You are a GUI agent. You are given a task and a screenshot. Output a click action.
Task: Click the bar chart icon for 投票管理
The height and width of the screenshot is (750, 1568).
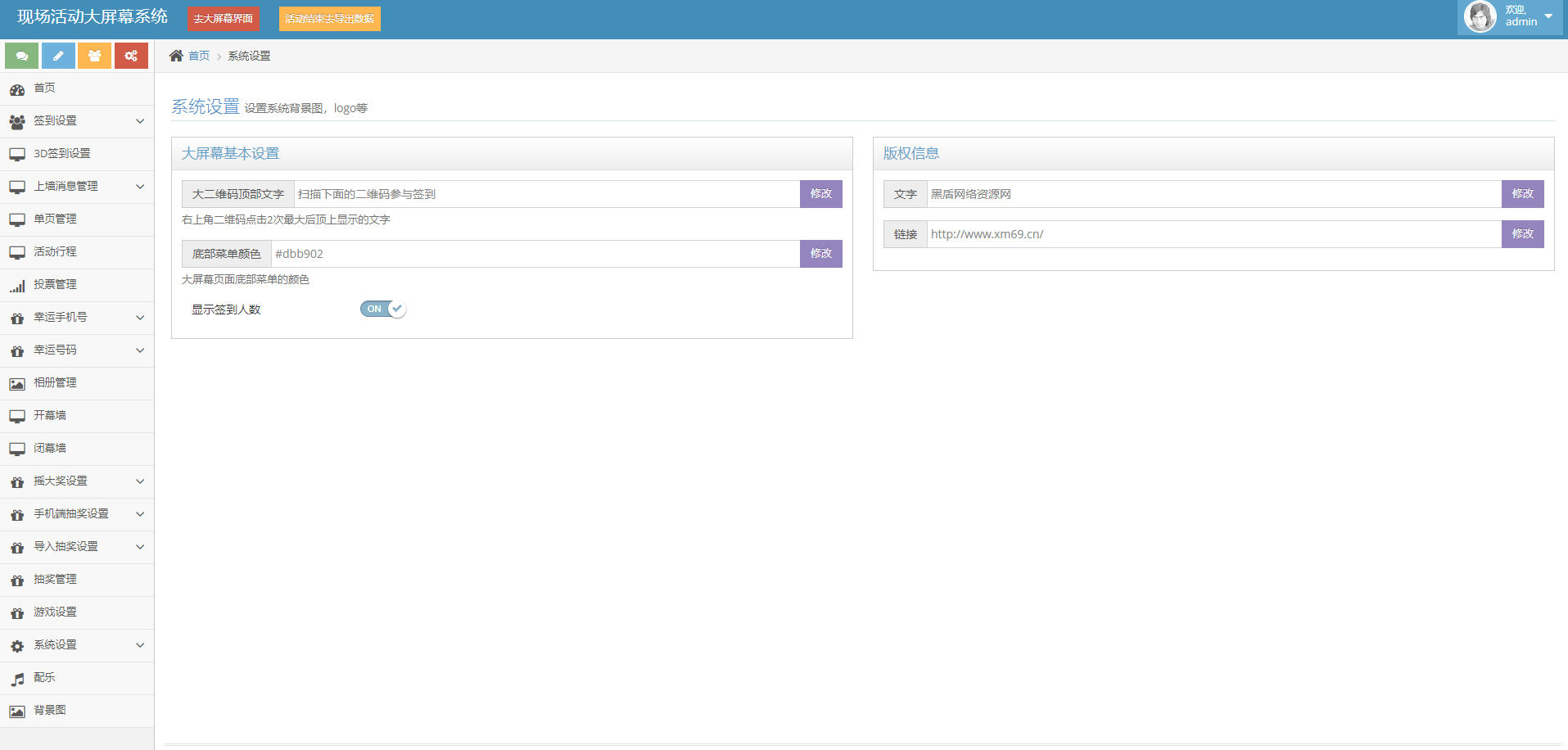point(17,286)
